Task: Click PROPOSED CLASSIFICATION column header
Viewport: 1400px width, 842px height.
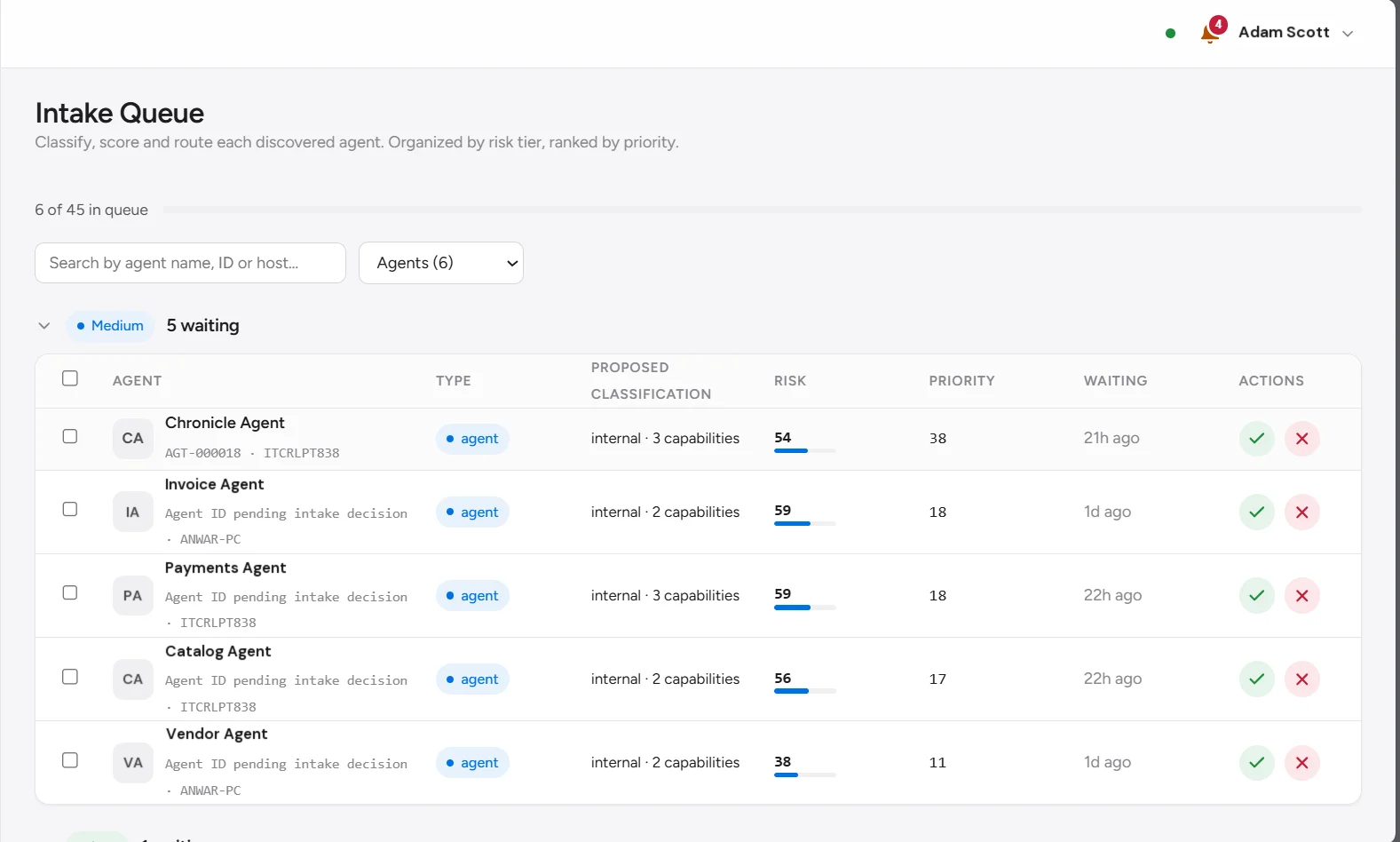Action: [651, 381]
